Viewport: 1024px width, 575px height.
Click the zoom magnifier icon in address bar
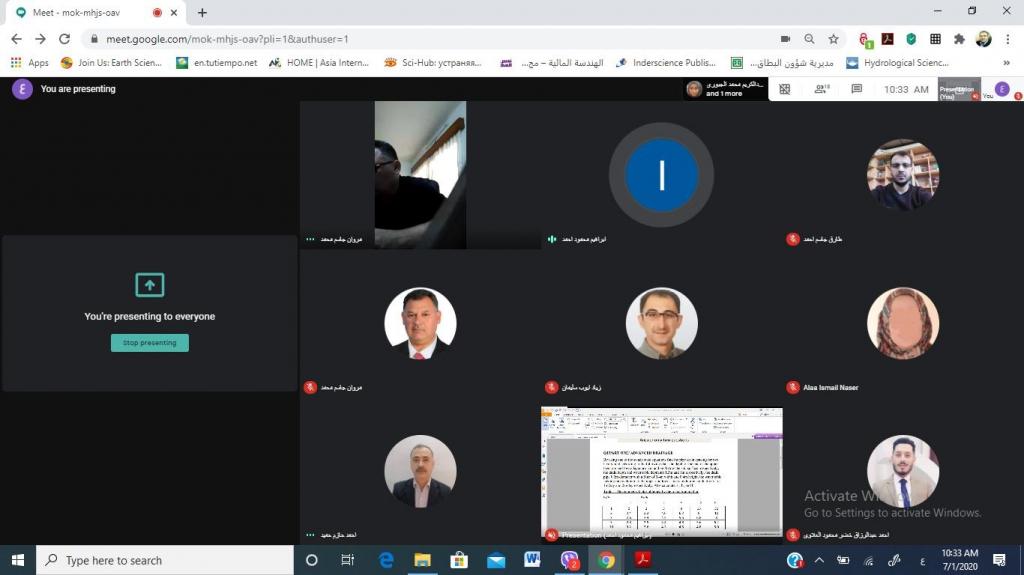(x=809, y=39)
